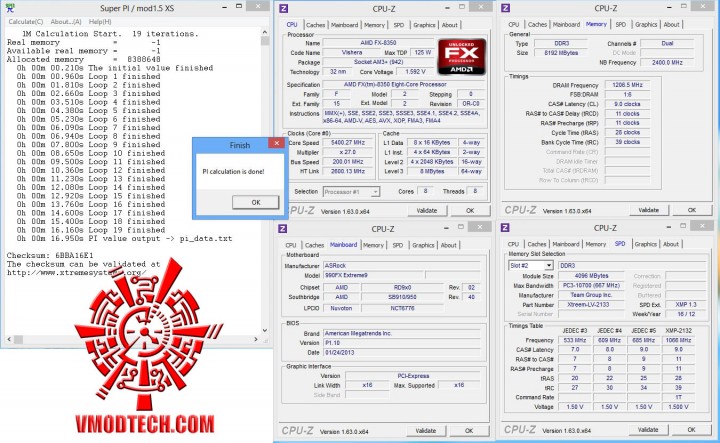Click the Super PI vertical scrollbar down arrow
720x443 pixels.
[x=264, y=330]
